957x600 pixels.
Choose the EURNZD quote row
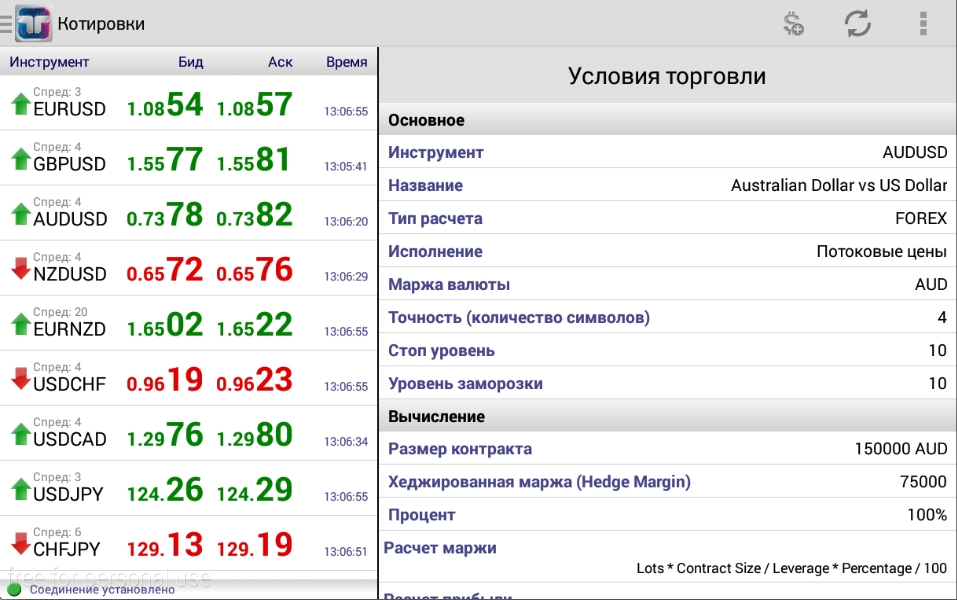[188, 324]
